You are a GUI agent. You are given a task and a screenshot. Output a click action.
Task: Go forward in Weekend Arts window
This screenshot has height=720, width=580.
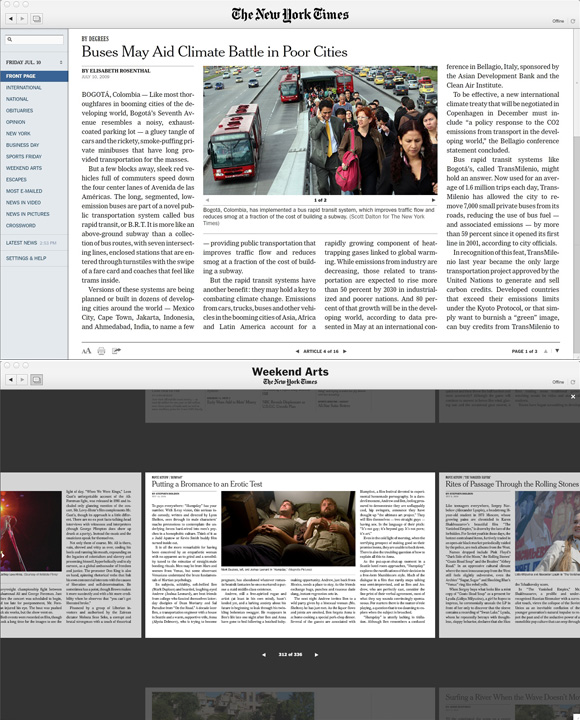click(22, 380)
